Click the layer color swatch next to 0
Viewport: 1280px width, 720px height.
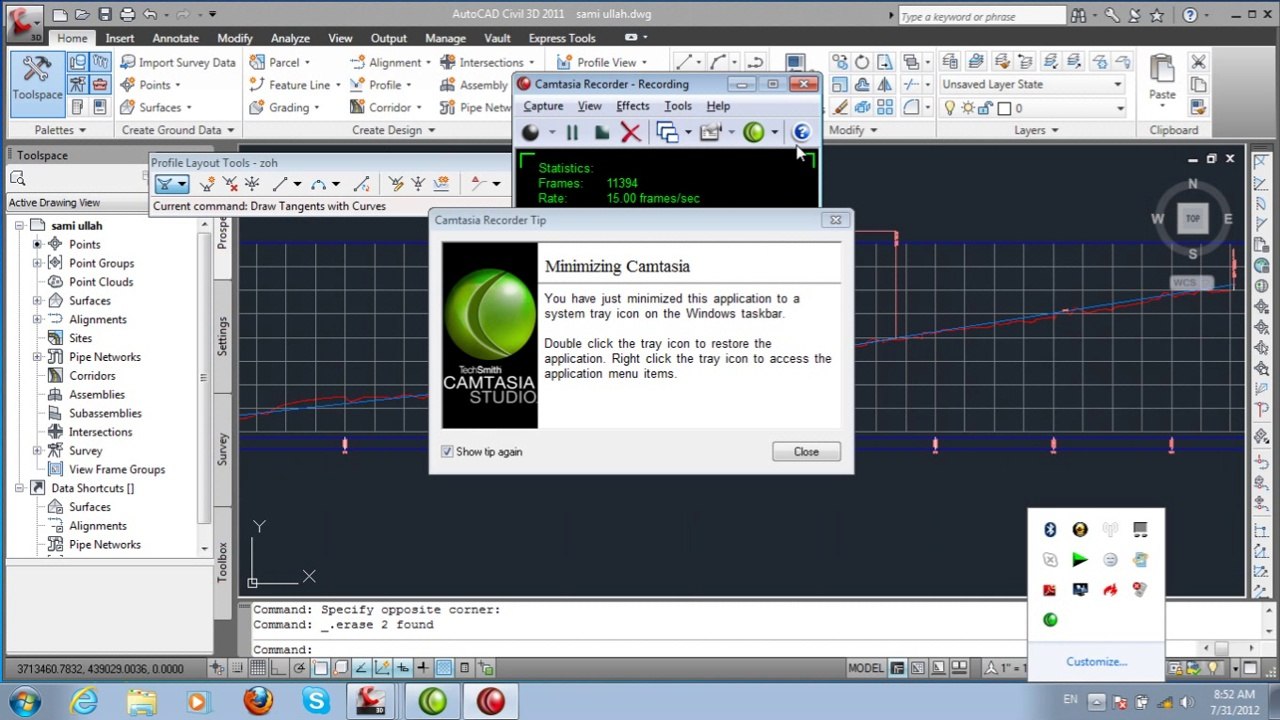pyautogui.click(x=1005, y=108)
